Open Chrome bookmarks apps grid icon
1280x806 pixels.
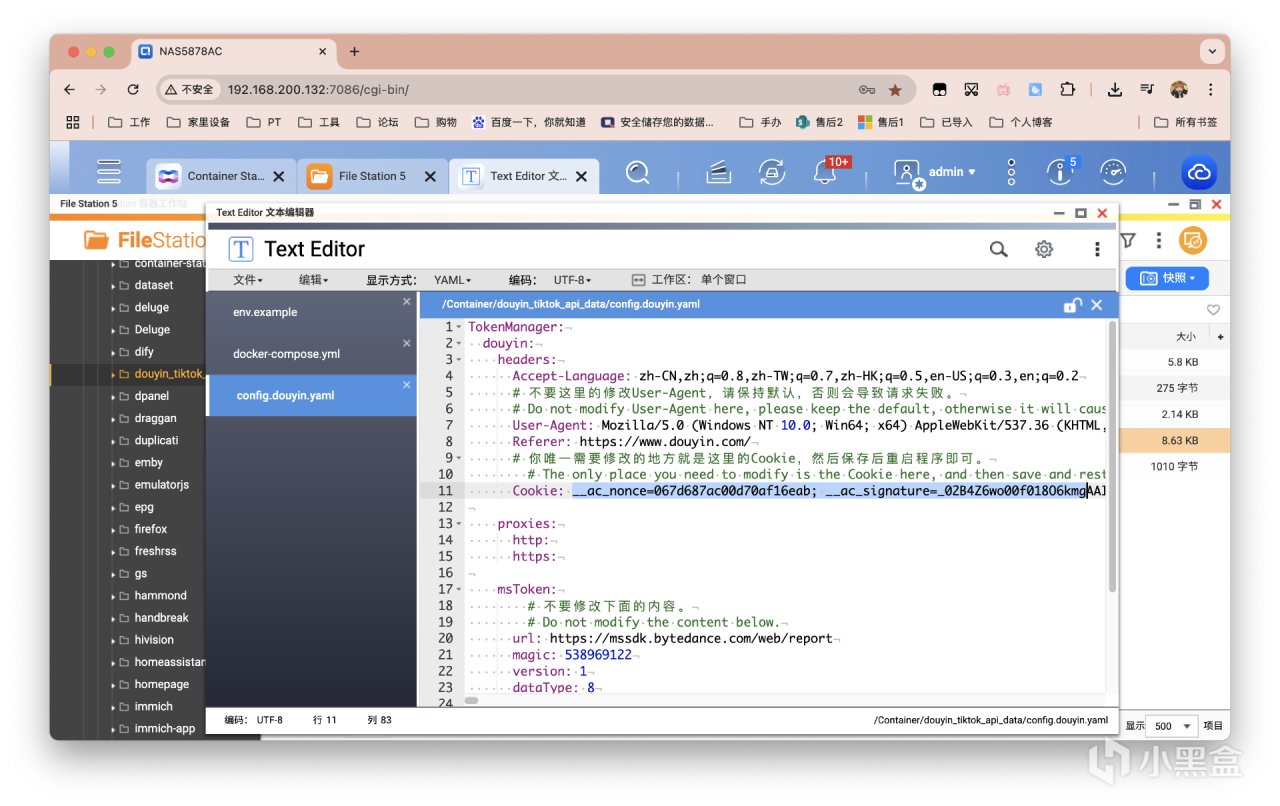(x=73, y=122)
